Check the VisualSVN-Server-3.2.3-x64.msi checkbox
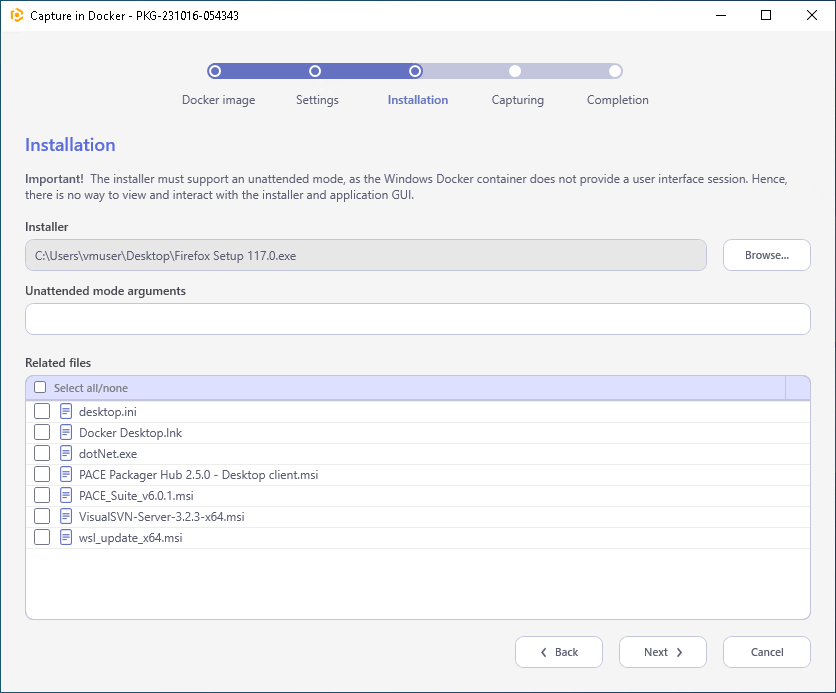This screenshot has height=693, width=836. pos(42,516)
